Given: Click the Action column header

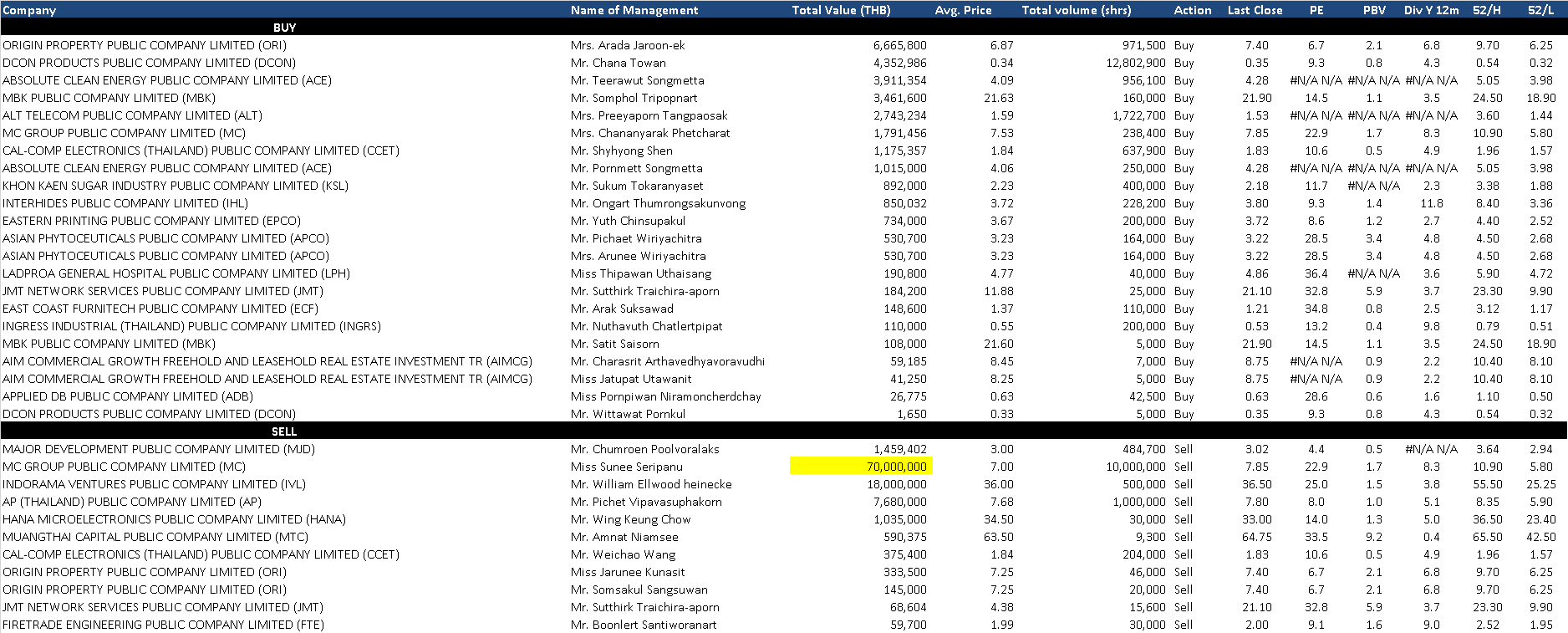Looking at the screenshot, I should click(1193, 10).
